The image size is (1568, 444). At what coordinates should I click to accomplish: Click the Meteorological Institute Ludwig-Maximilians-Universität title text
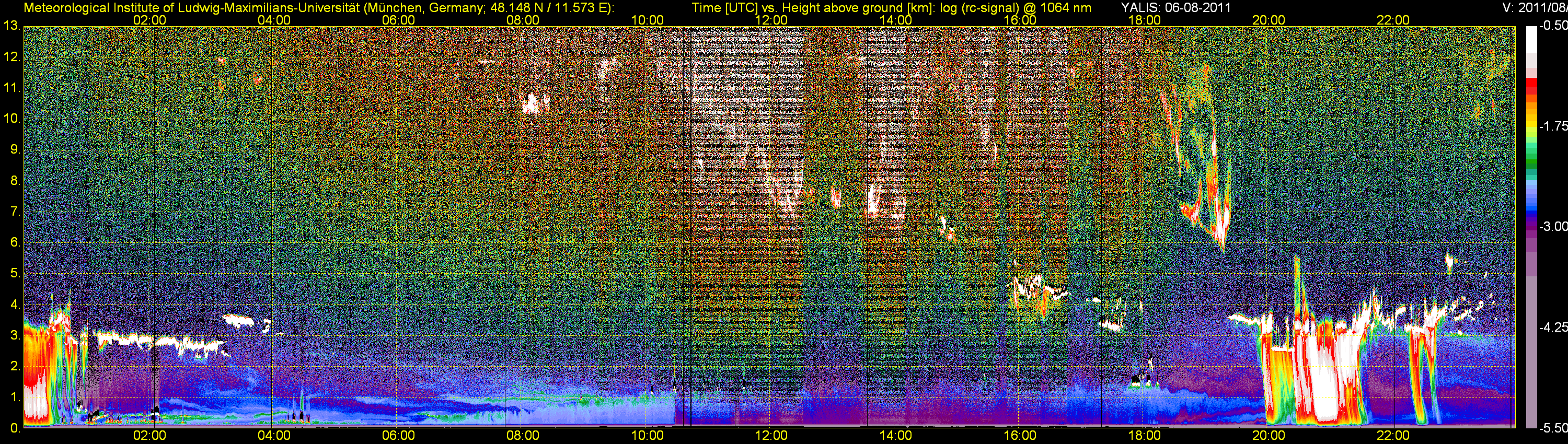coord(318,8)
